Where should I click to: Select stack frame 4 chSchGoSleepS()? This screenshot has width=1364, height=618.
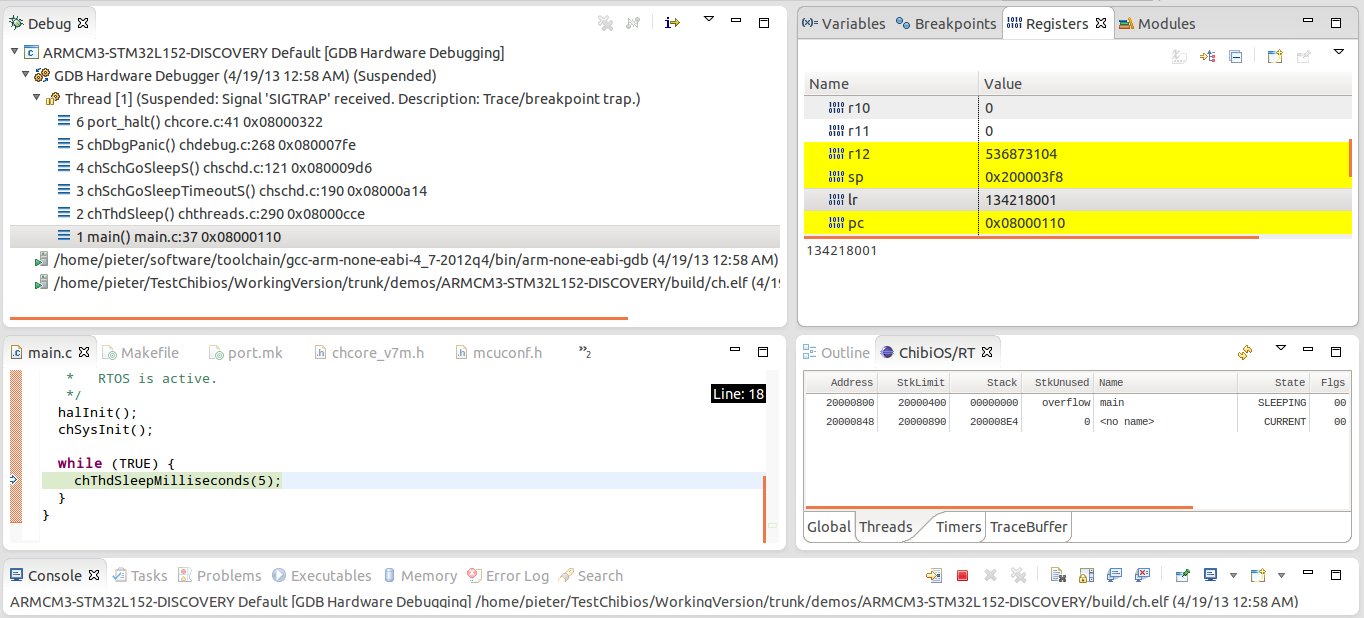click(215, 168)
